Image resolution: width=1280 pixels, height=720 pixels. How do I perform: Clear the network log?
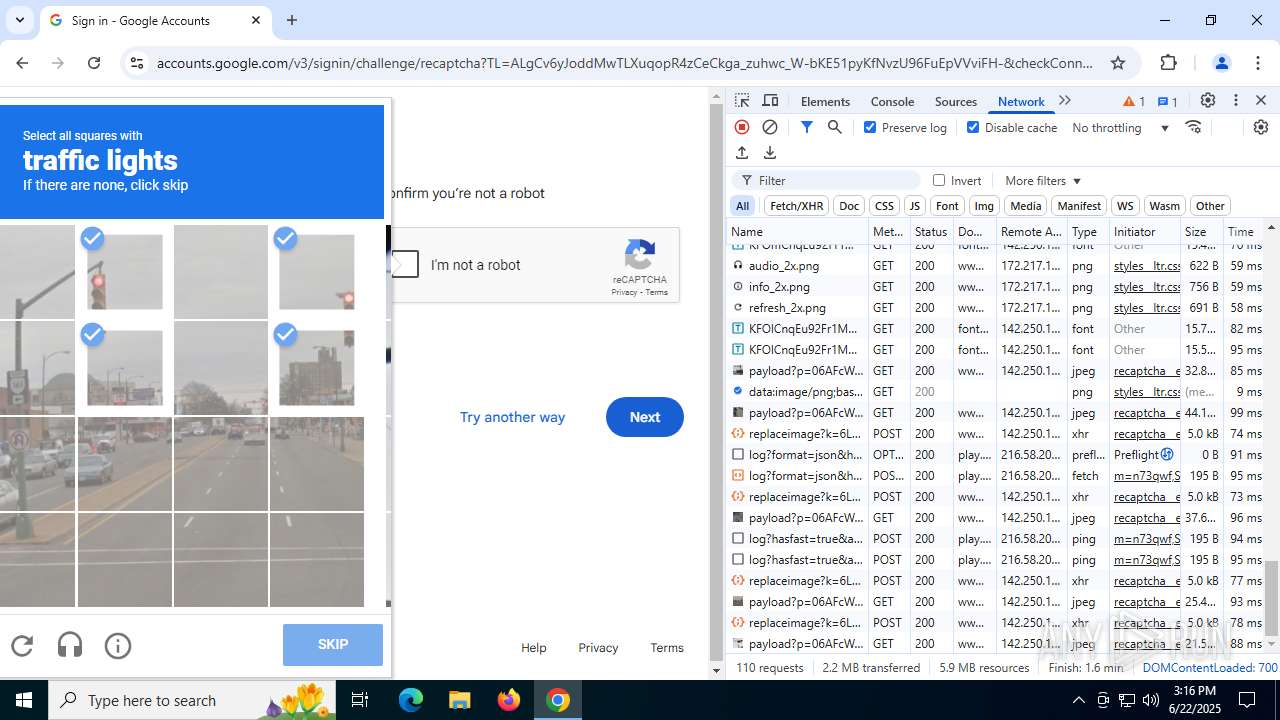point(770,127)
